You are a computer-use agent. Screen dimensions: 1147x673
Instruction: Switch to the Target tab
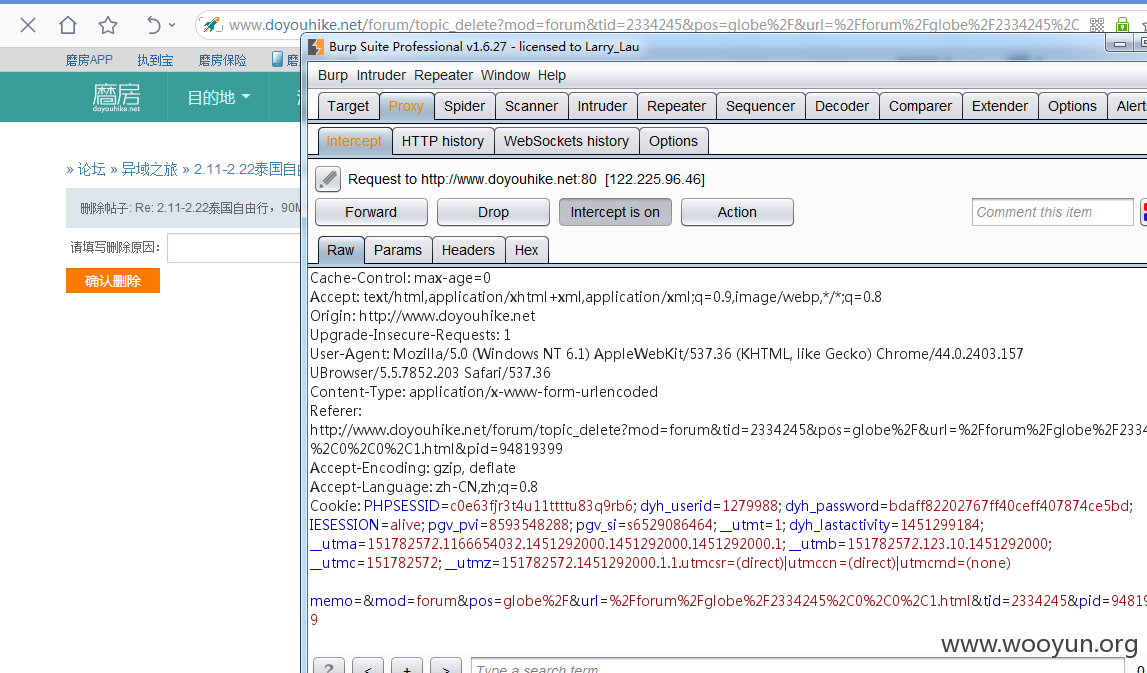(x=348, y=106)
